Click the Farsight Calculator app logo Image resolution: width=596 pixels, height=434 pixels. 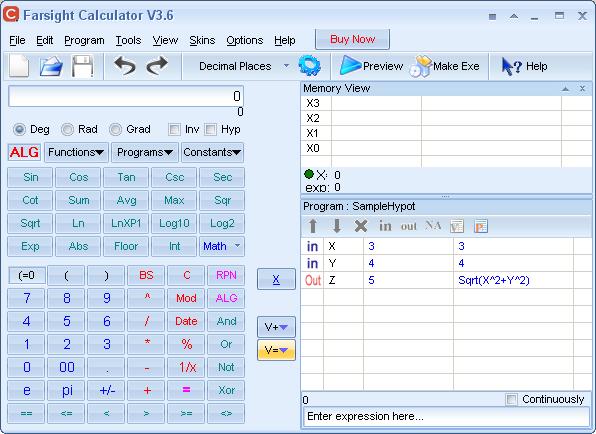tap(11, 14)
